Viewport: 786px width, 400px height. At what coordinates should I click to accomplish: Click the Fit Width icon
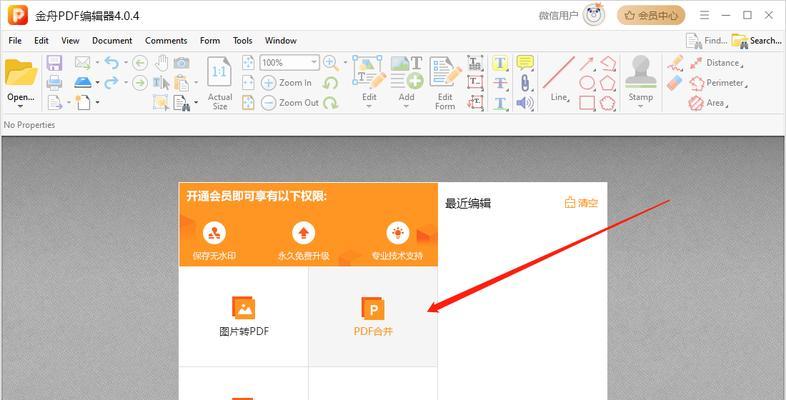248,83
